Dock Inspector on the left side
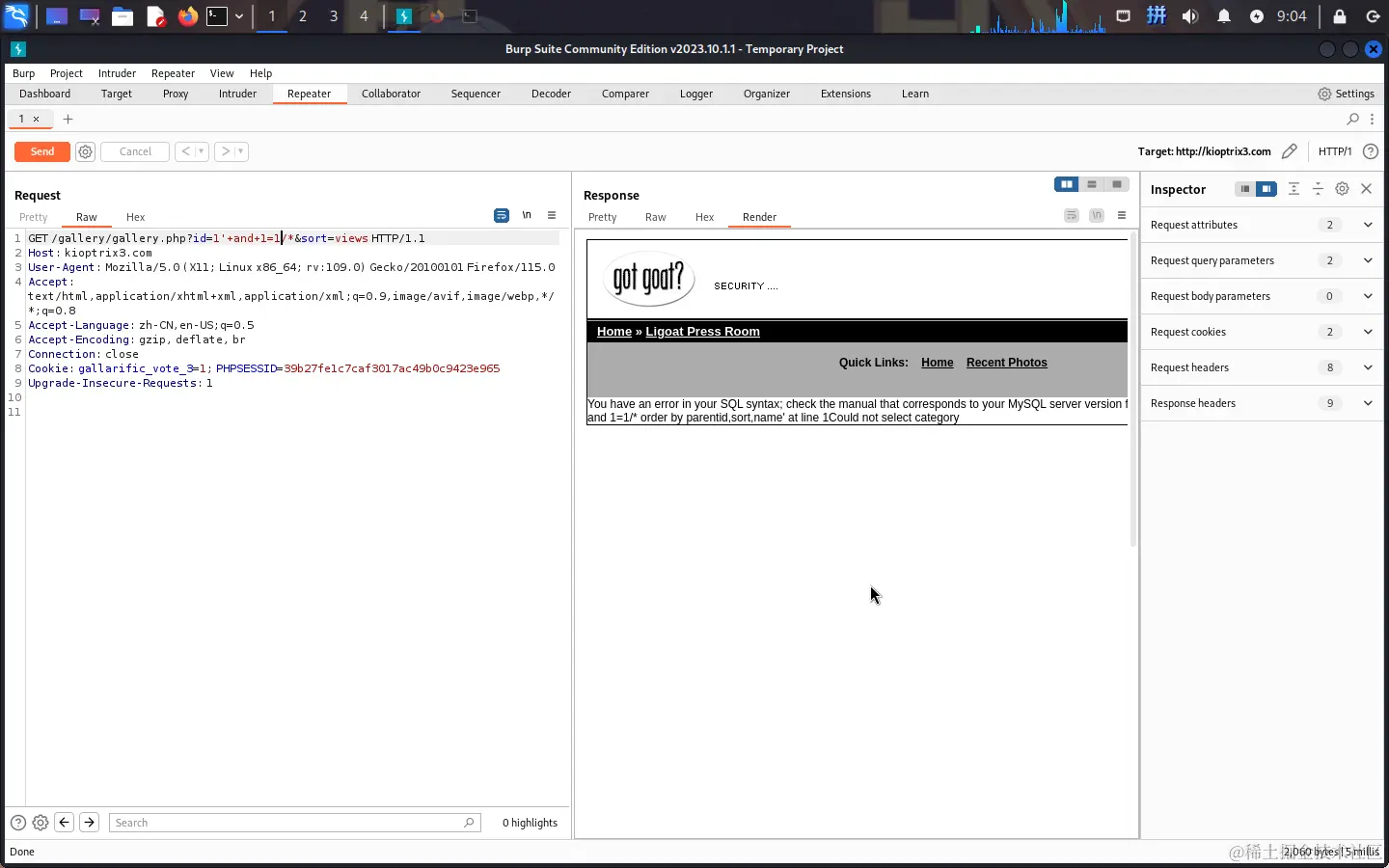Image resolution: width=1389 pixels, height=868 pixels. 1245,189
